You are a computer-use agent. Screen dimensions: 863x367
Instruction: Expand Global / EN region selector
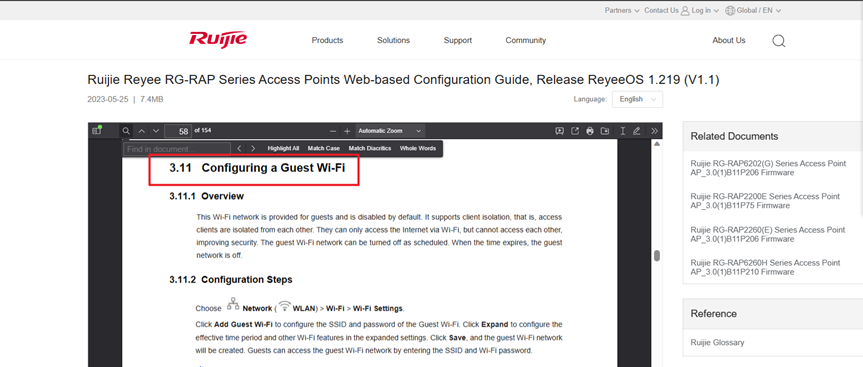(x=758, y=10)
